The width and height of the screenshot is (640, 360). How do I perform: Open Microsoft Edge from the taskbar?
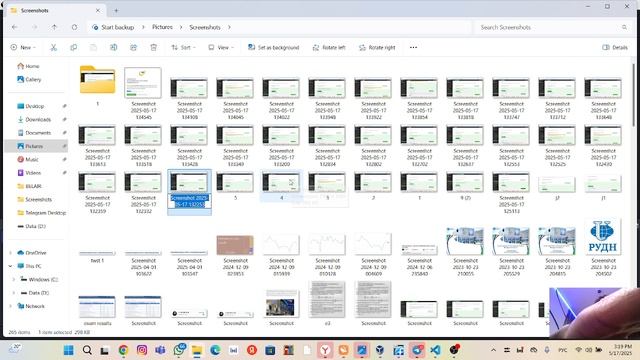pos(215,350)
